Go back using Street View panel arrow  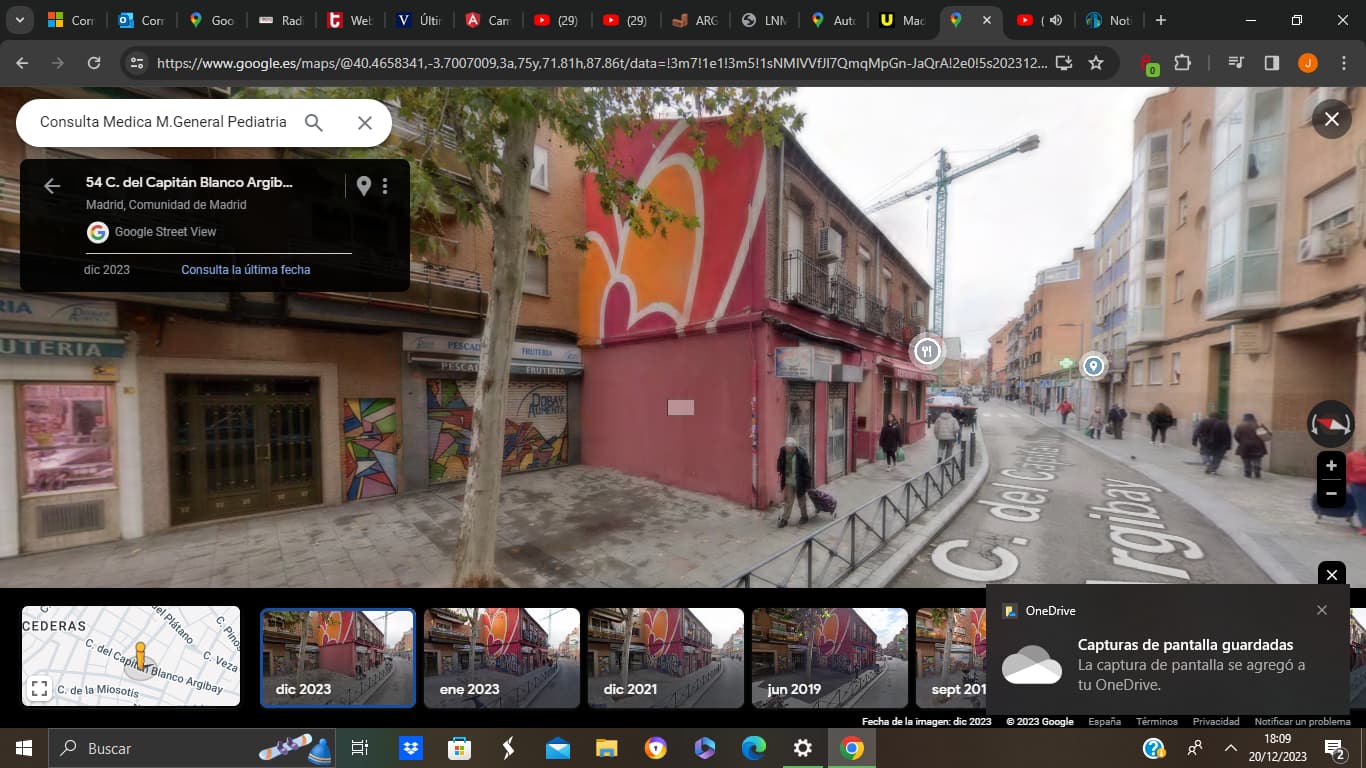(x=52, y=186)
